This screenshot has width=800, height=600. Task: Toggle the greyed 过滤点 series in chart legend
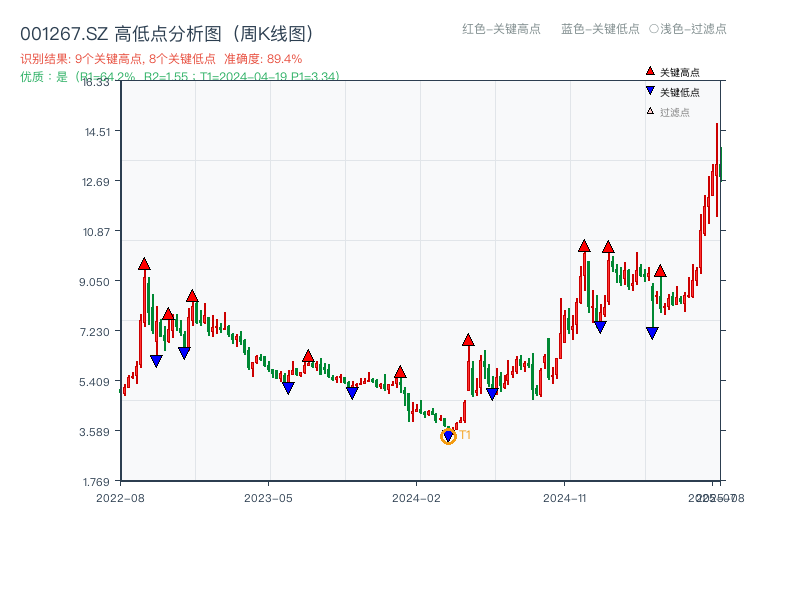(668, 112)
